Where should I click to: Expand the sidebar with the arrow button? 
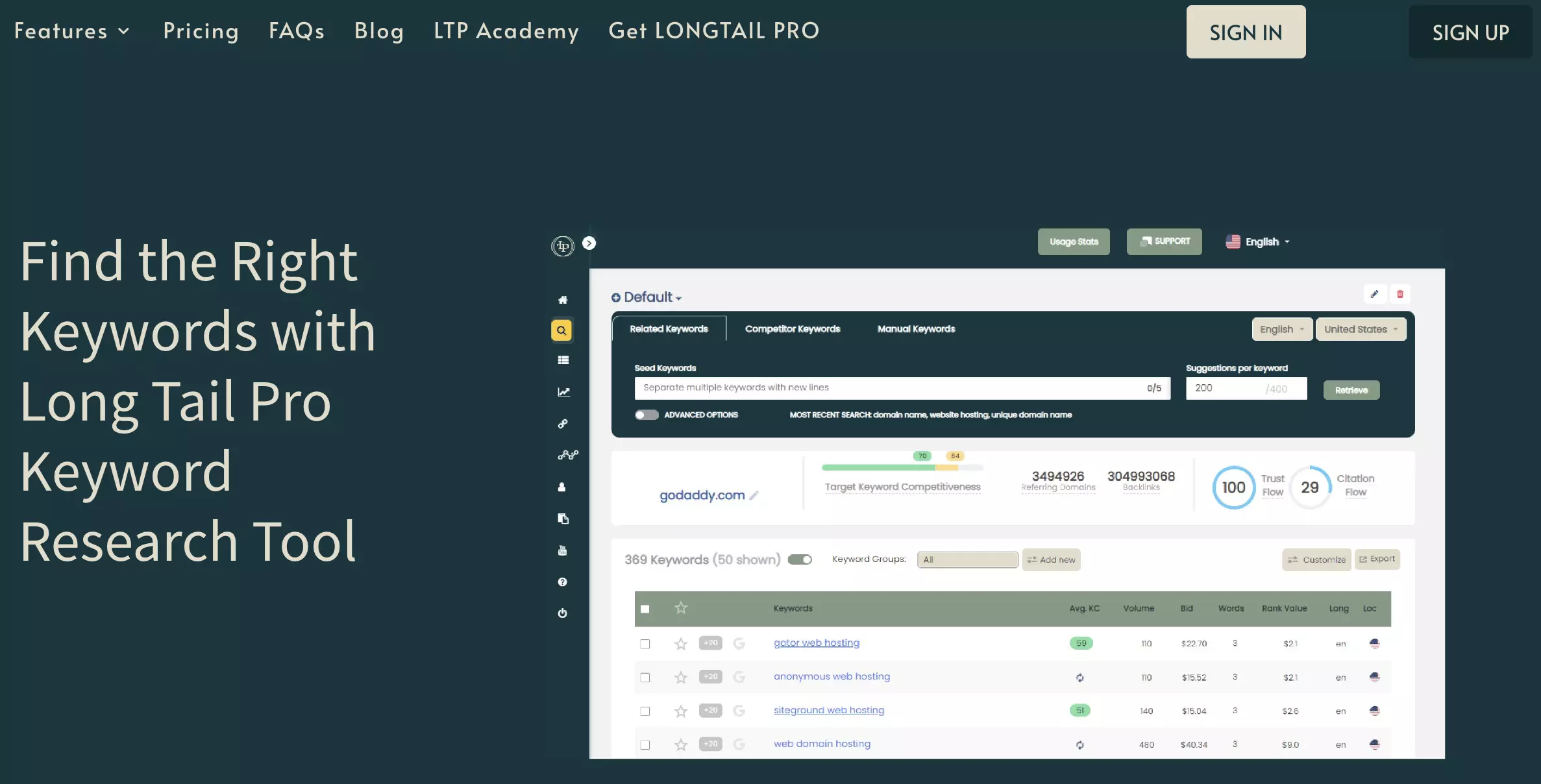click(x=589, y=243)
